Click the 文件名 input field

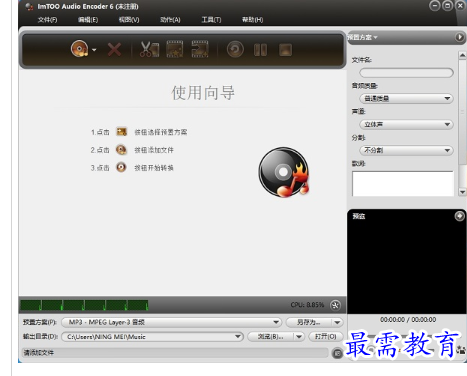[406, 73]
